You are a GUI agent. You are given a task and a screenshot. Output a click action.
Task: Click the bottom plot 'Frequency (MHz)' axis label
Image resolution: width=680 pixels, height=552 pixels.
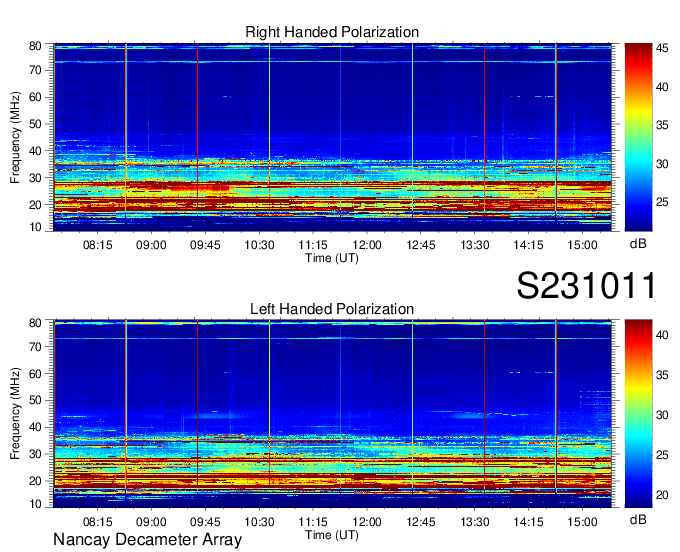(x=15, y=414)
